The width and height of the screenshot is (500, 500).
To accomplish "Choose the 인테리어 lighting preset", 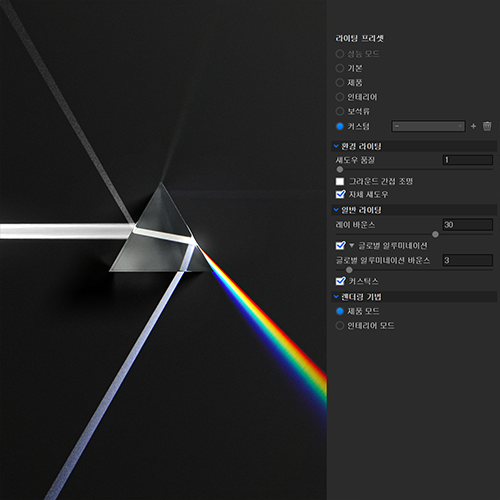I will (340, 97).
